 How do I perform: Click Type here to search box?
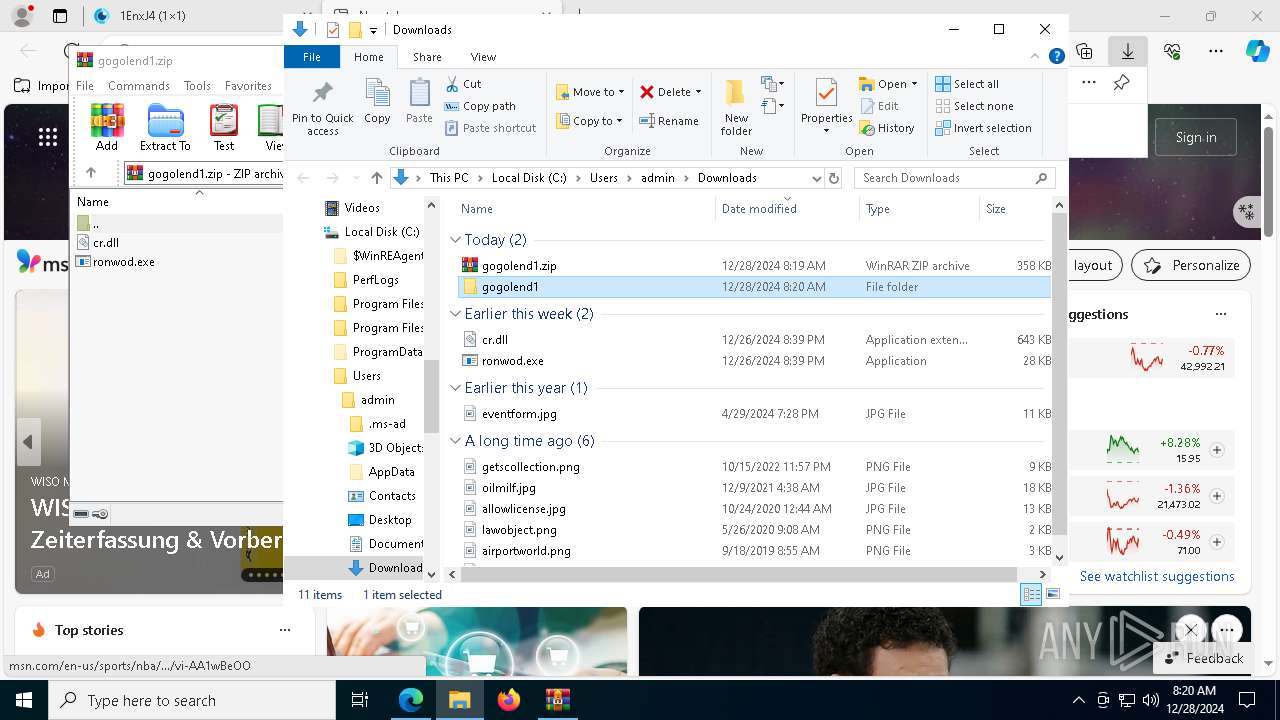pos(192,700)
